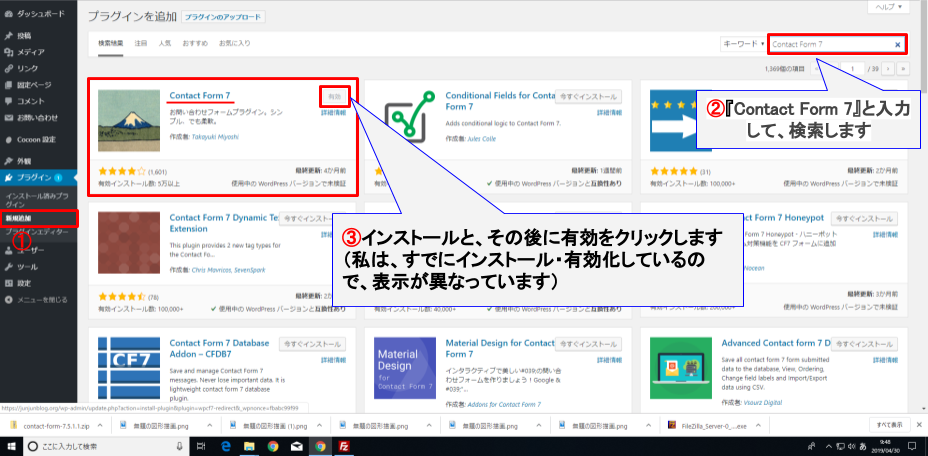928x456 pixels.
Task: Click the microphone icon in taskbar search
Action: pos(179,446)
